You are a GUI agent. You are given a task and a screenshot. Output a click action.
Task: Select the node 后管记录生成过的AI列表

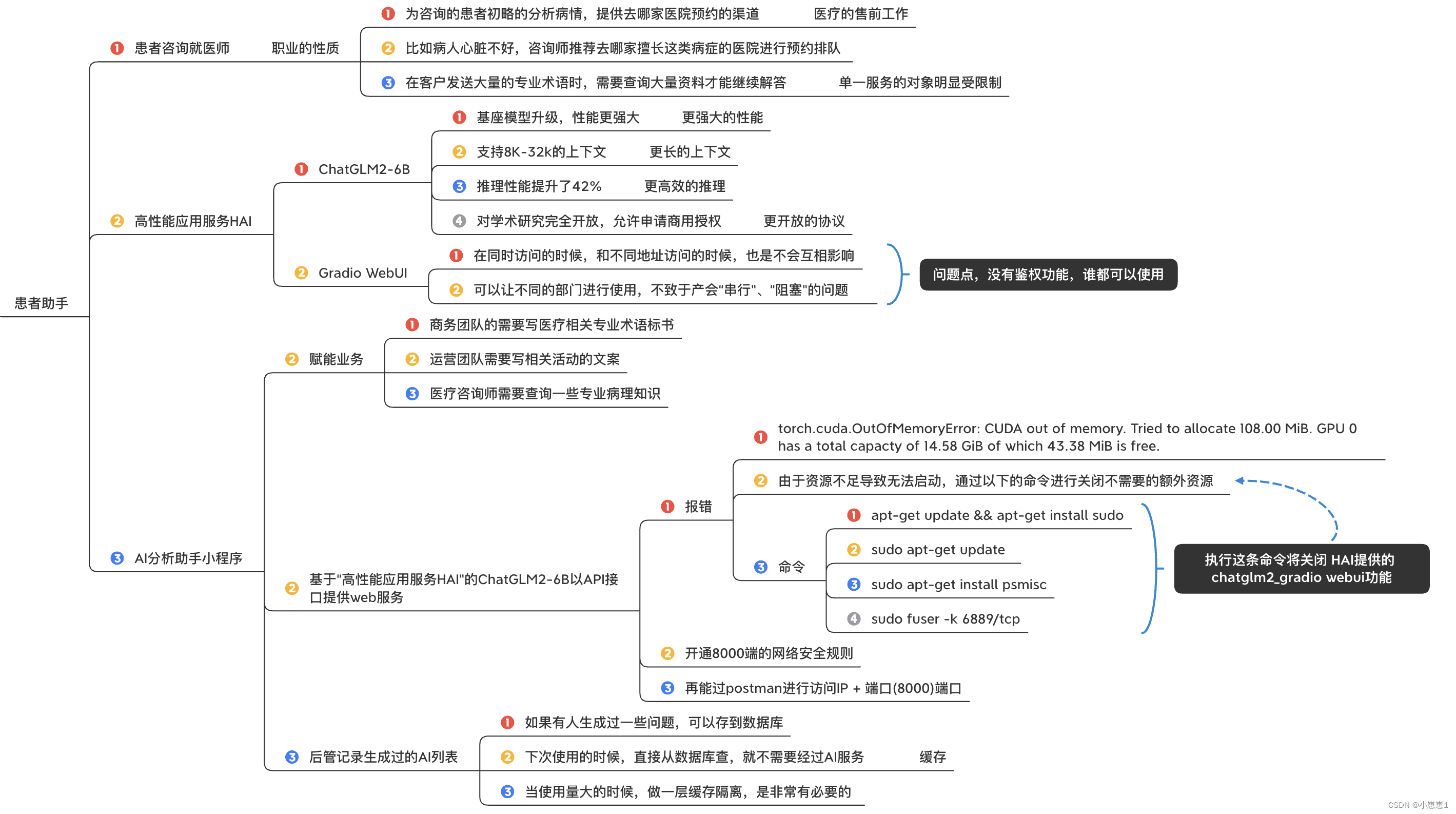(x=383, y=757)
